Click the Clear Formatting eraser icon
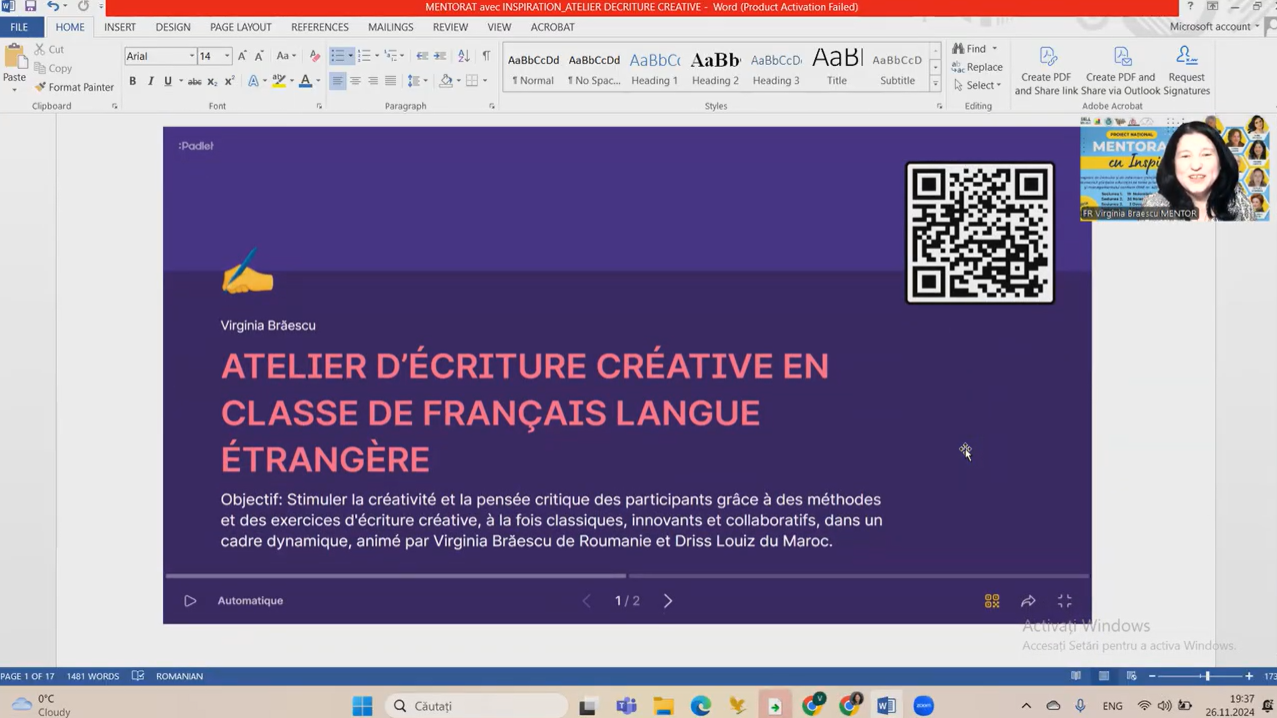This screenshot has width=1277, height=718. [x=315, y=56]
